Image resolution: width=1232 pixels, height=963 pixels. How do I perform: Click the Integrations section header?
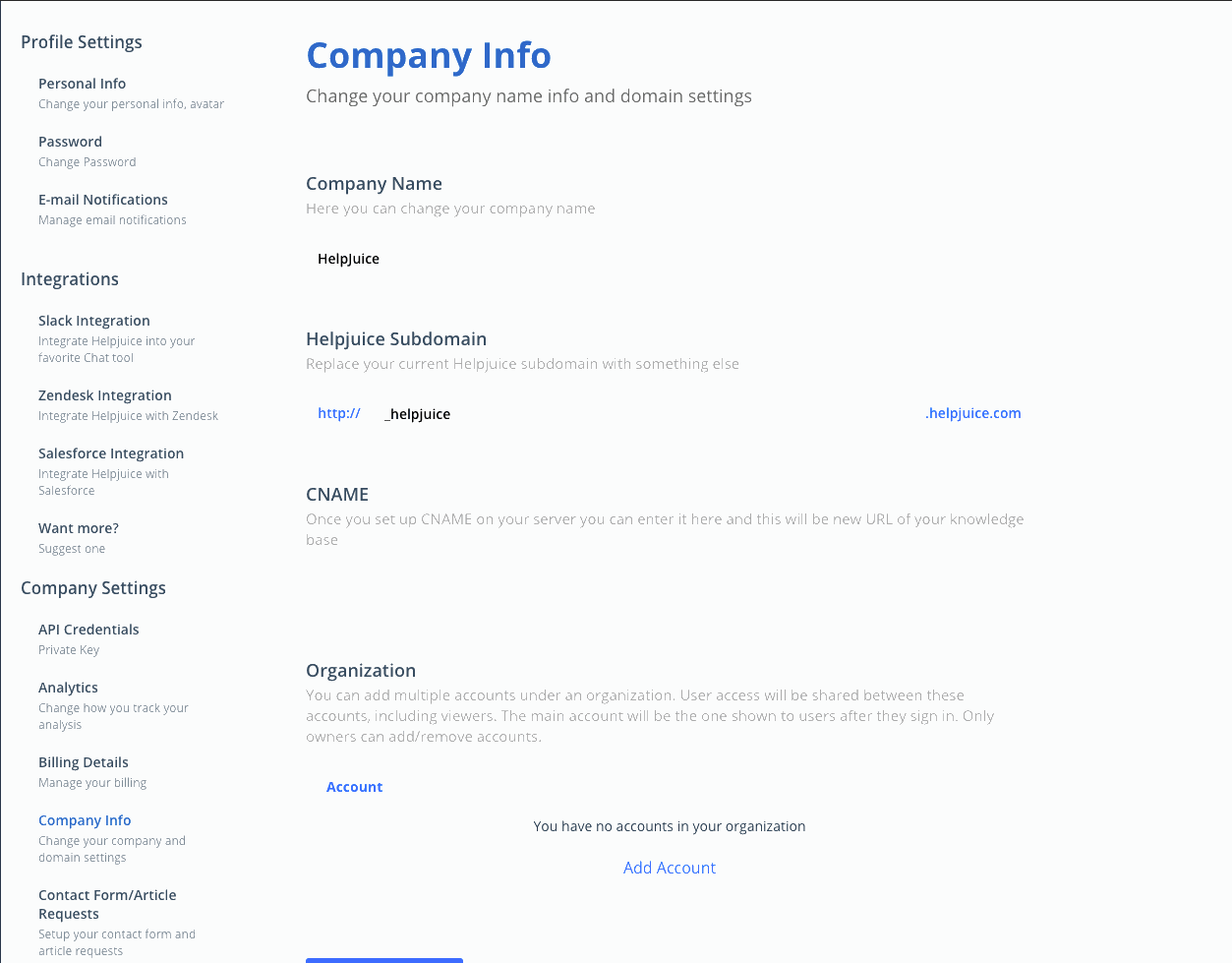[69, 278]
